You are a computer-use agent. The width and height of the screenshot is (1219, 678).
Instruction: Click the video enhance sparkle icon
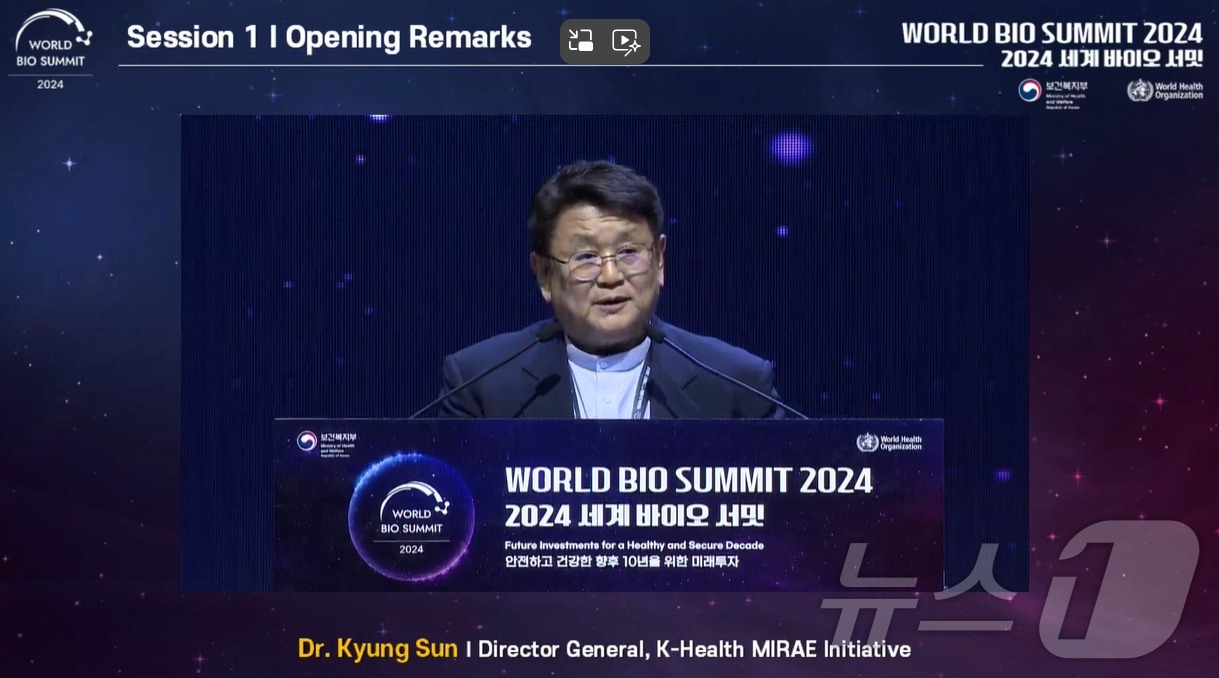click(626, 41)
